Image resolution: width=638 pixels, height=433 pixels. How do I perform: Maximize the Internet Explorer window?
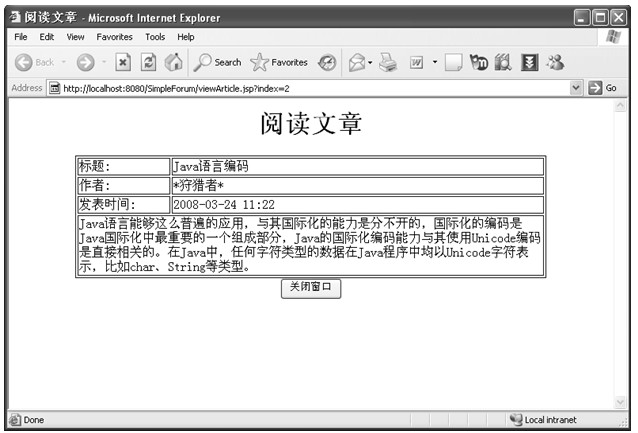600,17
